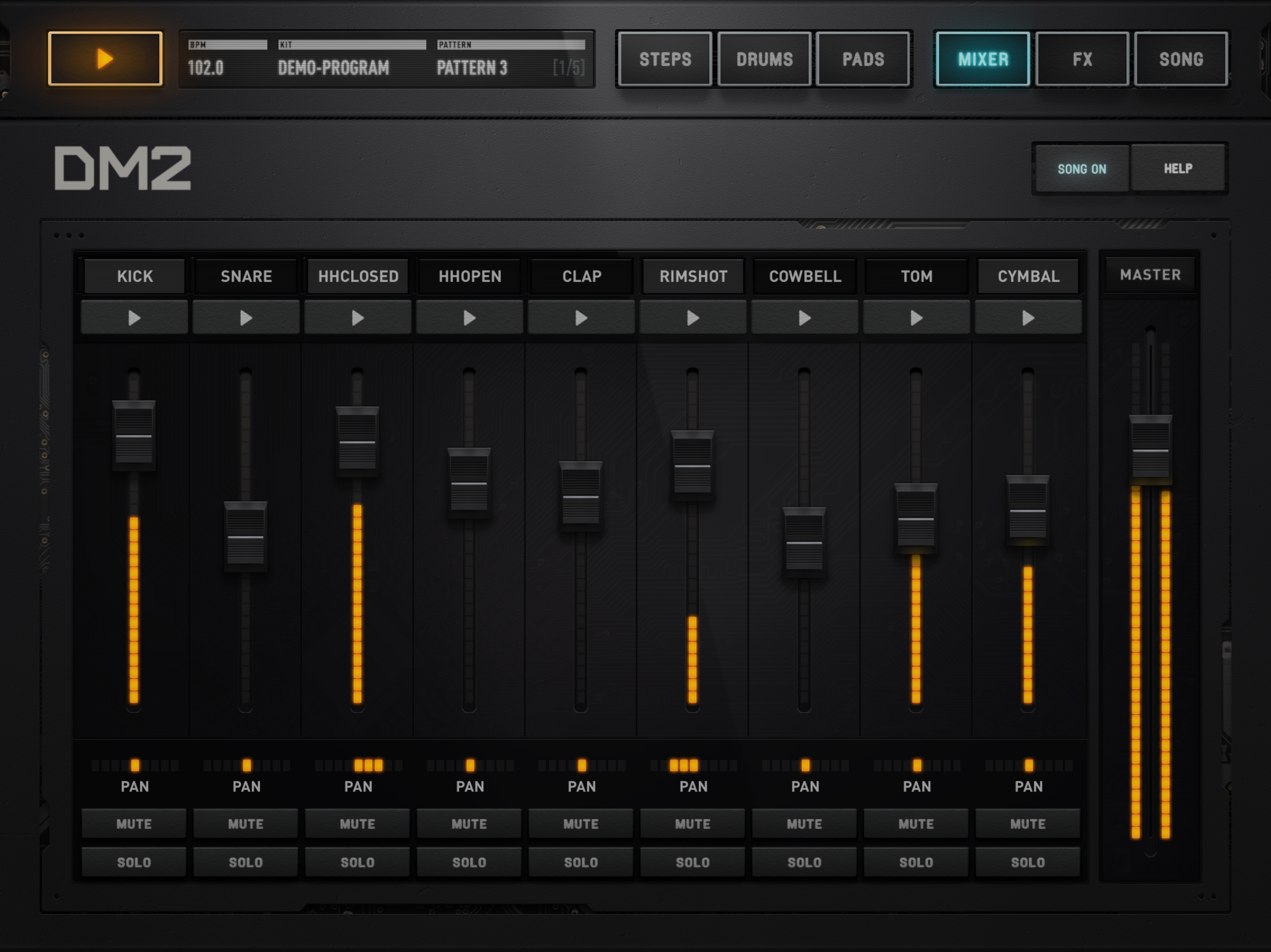This screenshot has height=952, width=1271.
Task: Solo the HHOPEN channel
Action: pyautogui.click(x=469, y=862)
